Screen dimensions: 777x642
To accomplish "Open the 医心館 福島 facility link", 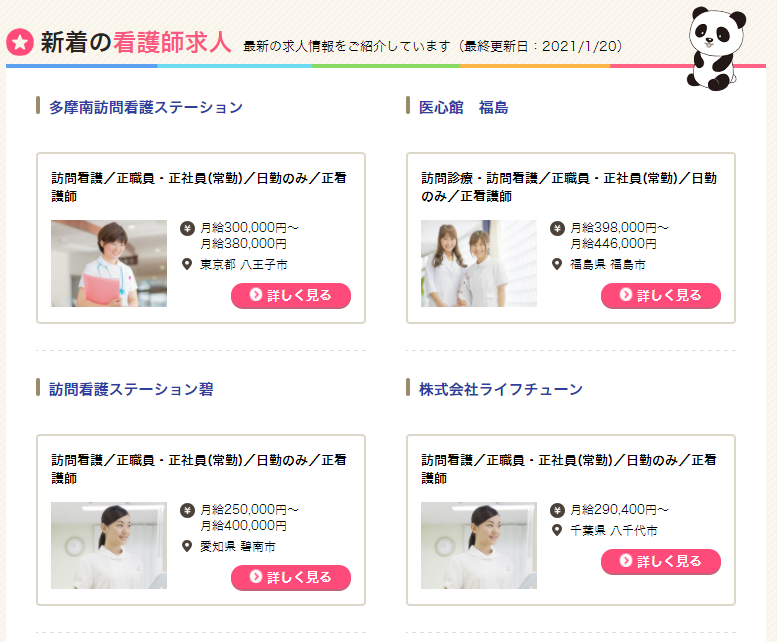I will [463, 107].
